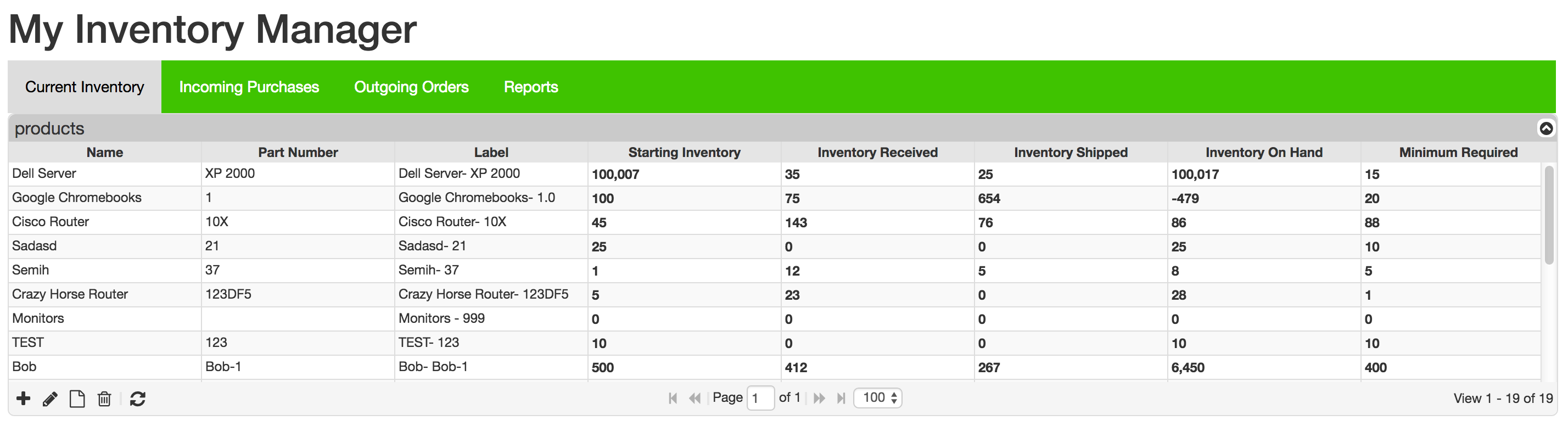
Task: Switch to the Outgoing Orders tab
Action: click(x=411, y=87)
